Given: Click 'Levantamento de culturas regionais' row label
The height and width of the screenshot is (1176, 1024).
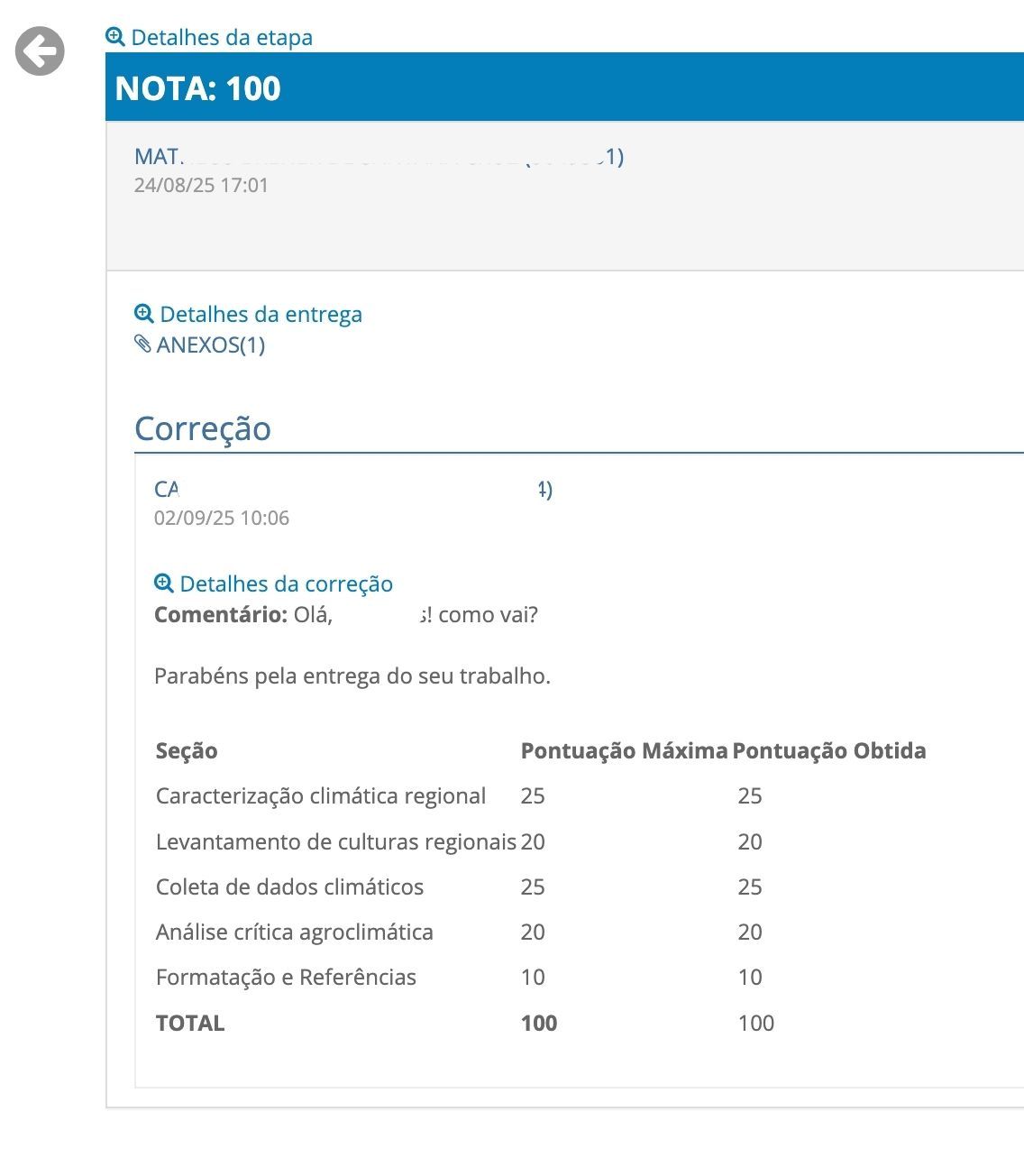Looking at the screenshot, I should [336, 842].
